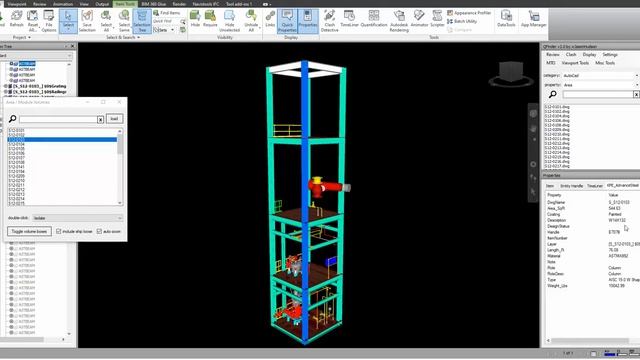Open the Select tool dropdown arrow

point(68,30)
